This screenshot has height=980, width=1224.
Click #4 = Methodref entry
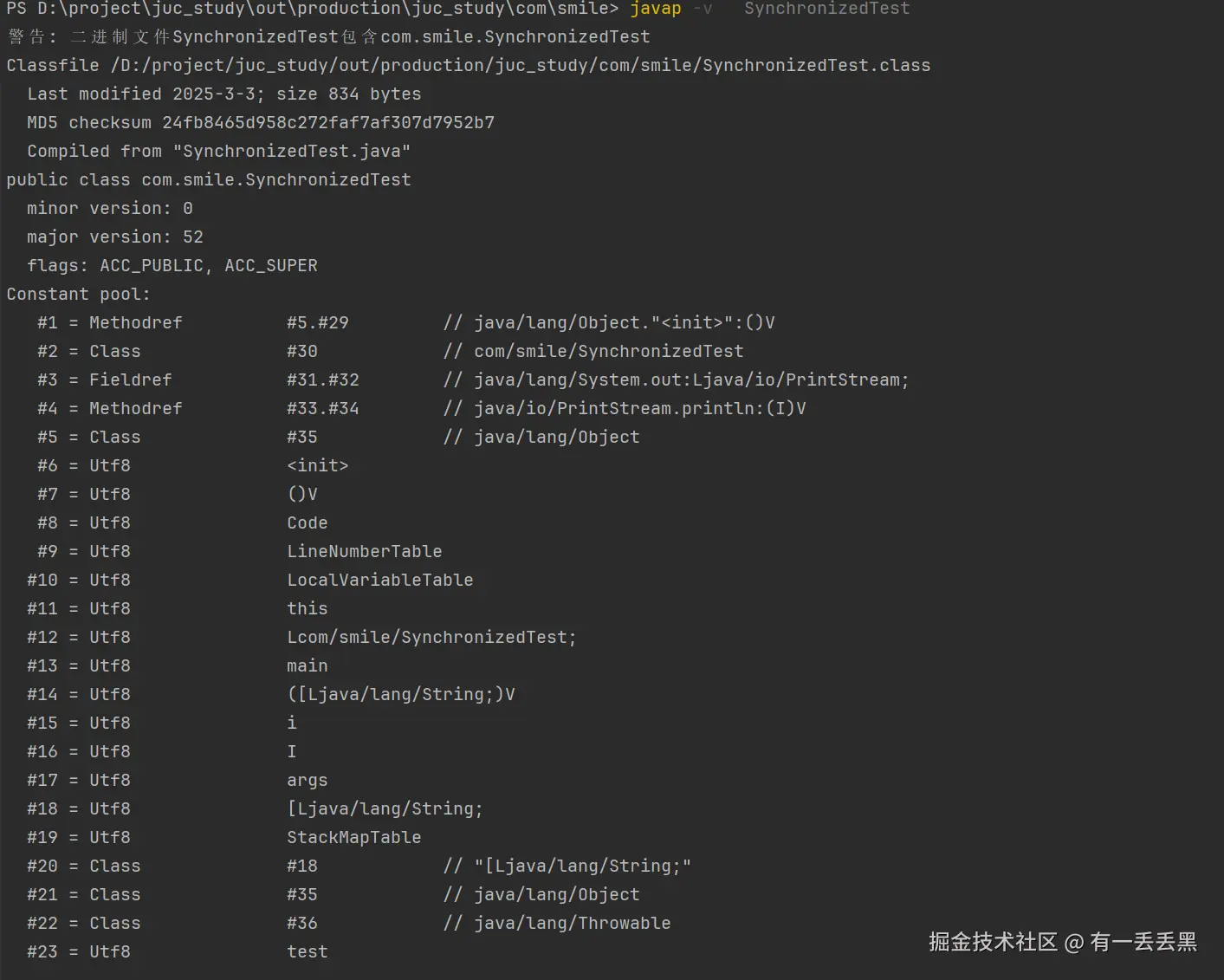tap(110, 409)
